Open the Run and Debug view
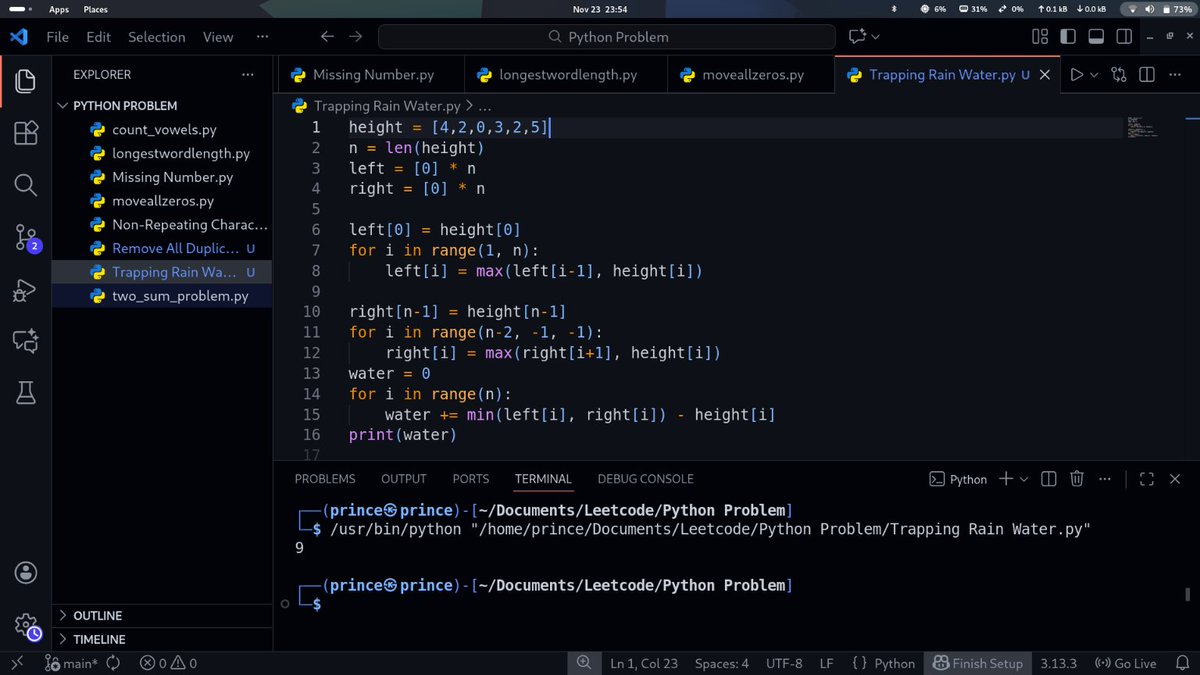Viewport: 1200px width, 675px height. tap(26, 290)
